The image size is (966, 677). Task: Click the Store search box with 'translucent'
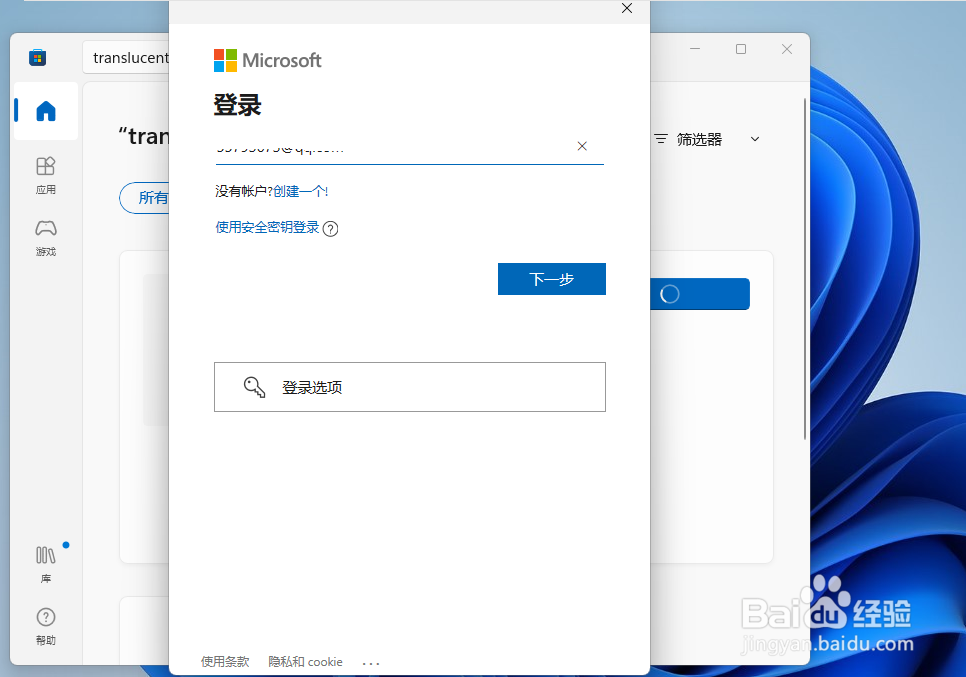point(126,58)
